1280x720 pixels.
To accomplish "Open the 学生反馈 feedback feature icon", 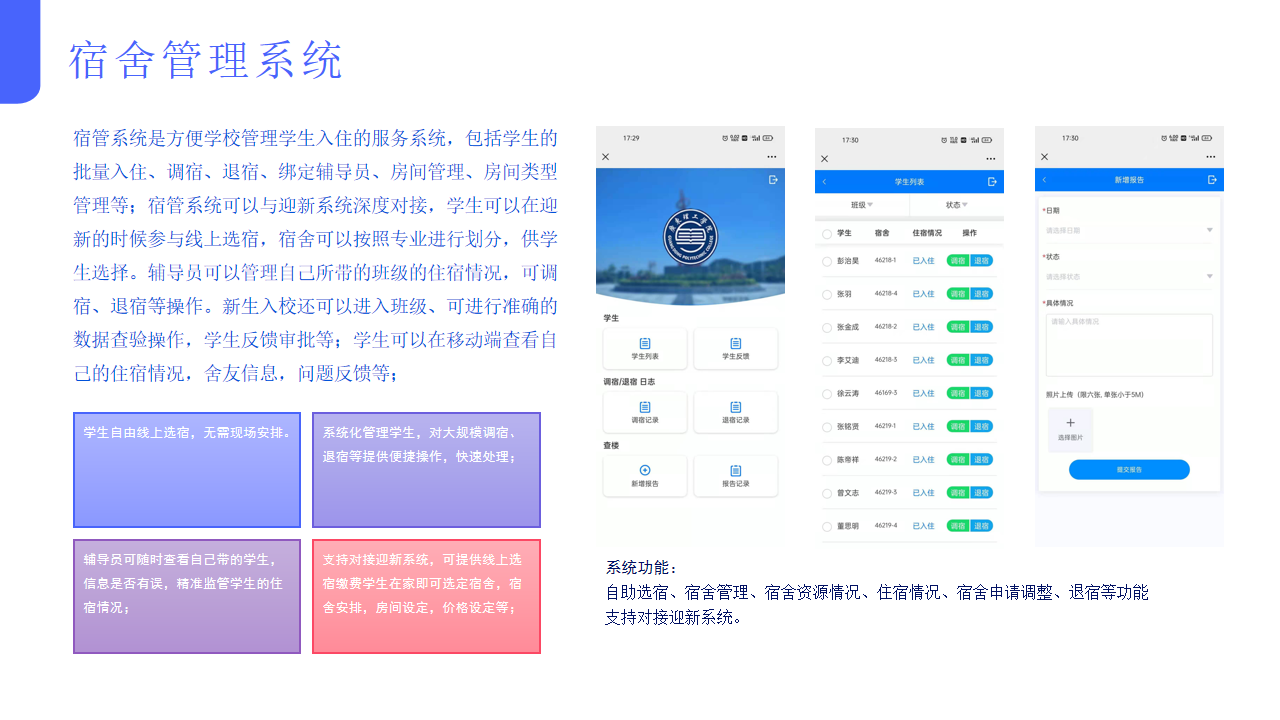I will coord(736,344).
